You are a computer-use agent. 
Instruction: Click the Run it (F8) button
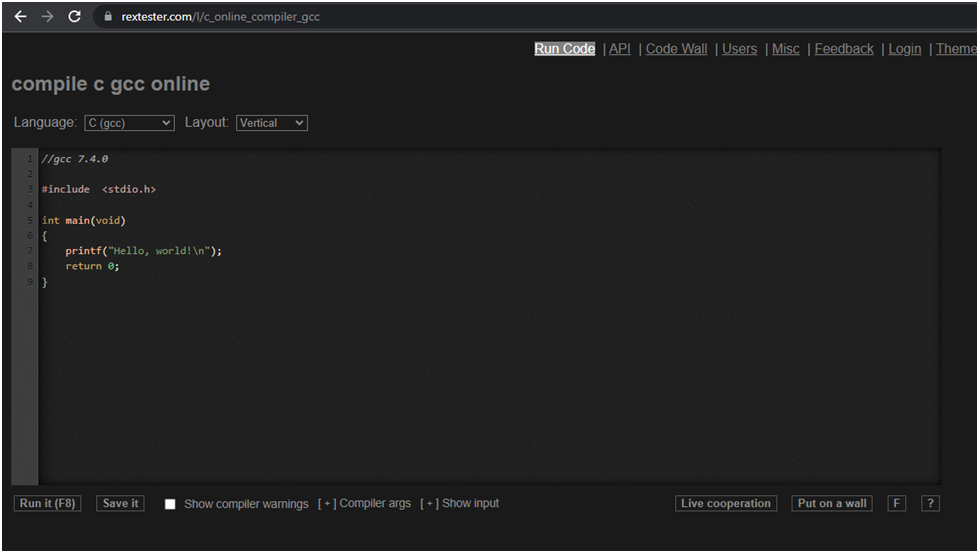click(47, 504)
